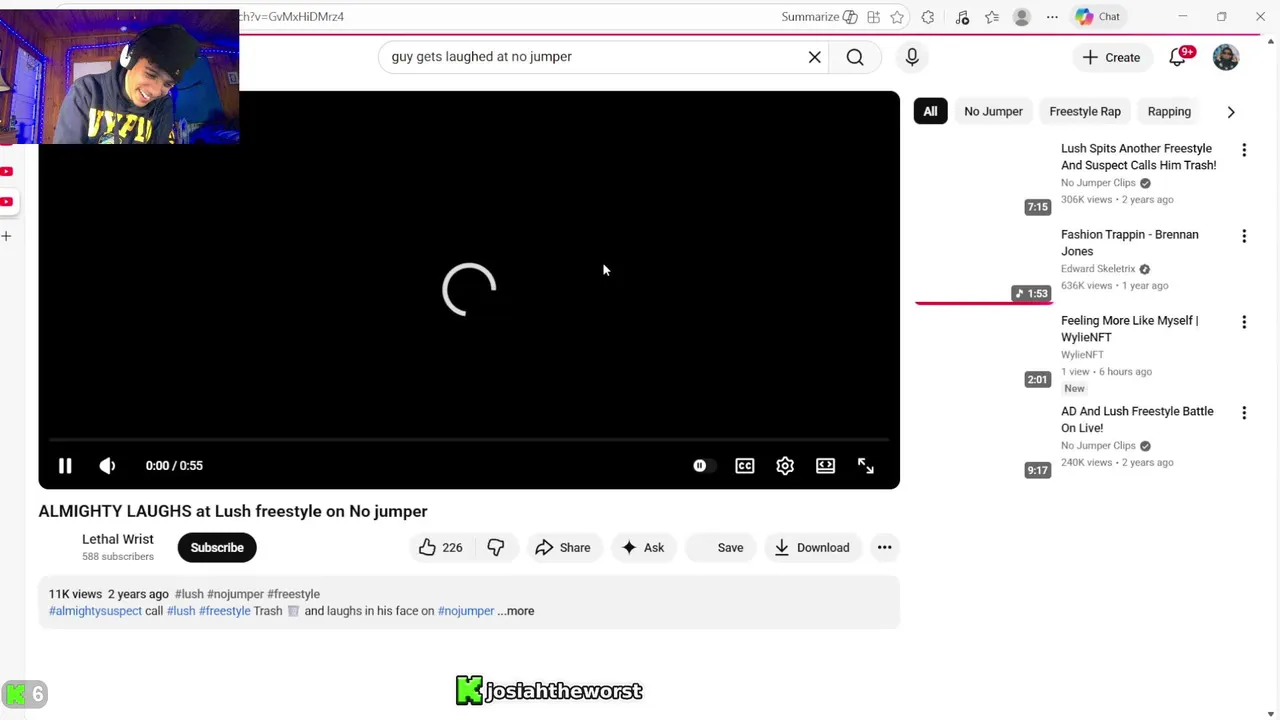Open No Jumper Clips channel under AD And Lush
The image size is (1280, 720).
(1098, 446)
